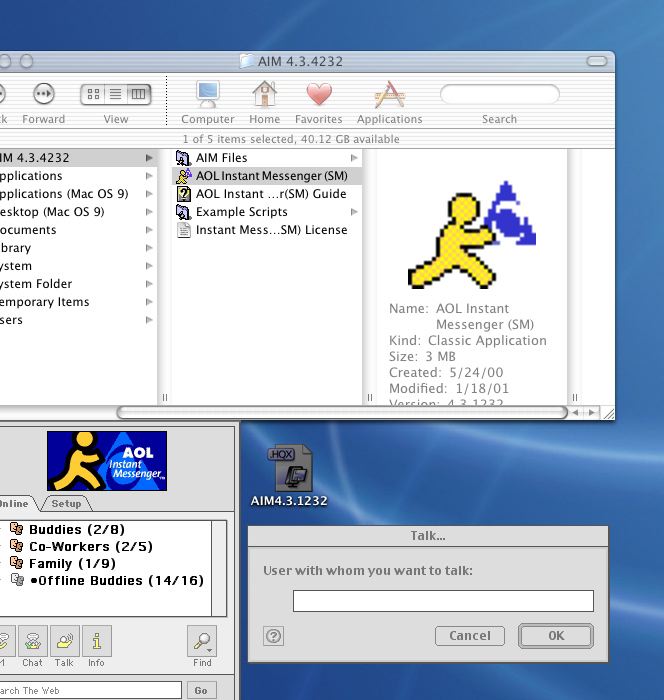Viewport: 664px width, 700px height.
Task: Select the Example Scripts folder
Action: (x=267, y=212)
